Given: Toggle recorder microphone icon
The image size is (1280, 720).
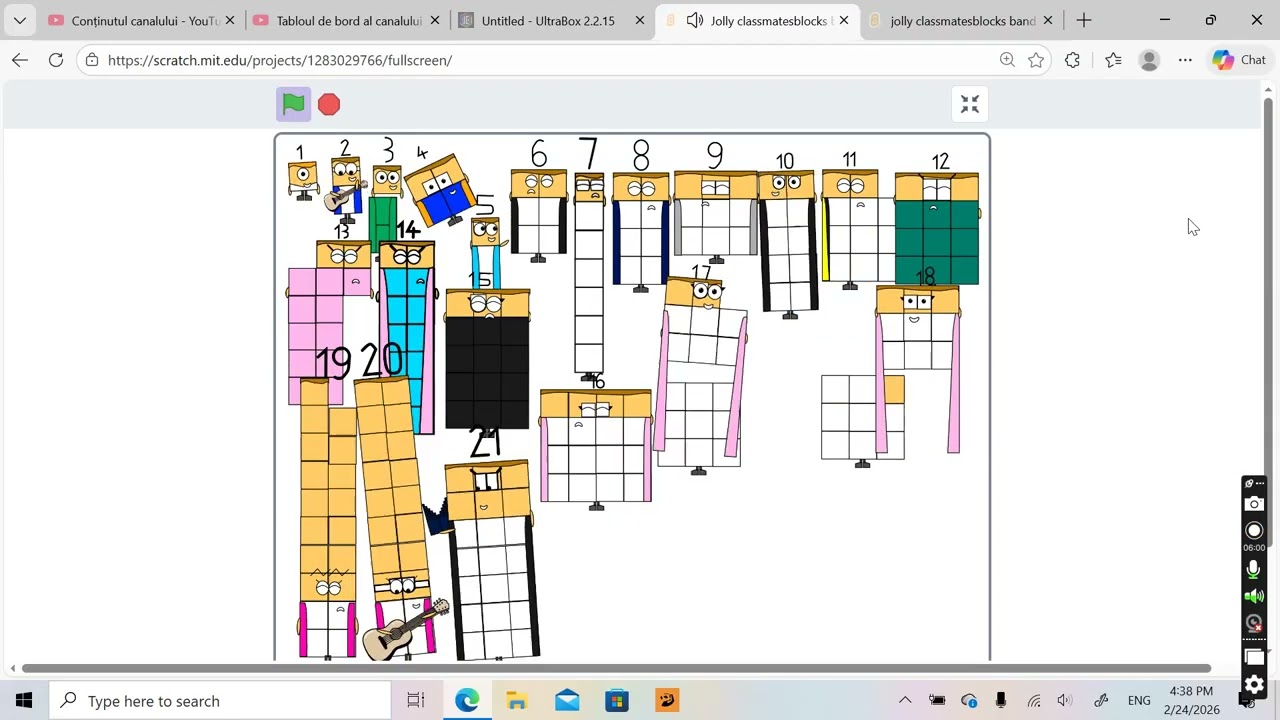Looking at the screenshot, I should (1254, 570).
